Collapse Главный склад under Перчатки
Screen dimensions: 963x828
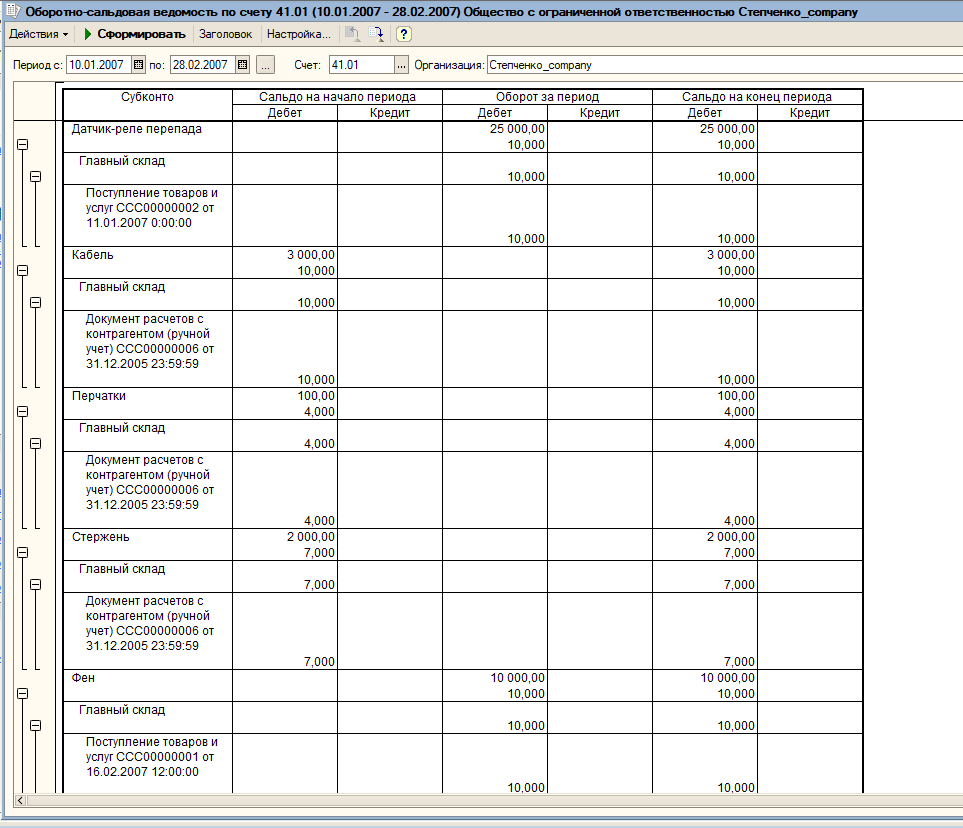[36, 443]
